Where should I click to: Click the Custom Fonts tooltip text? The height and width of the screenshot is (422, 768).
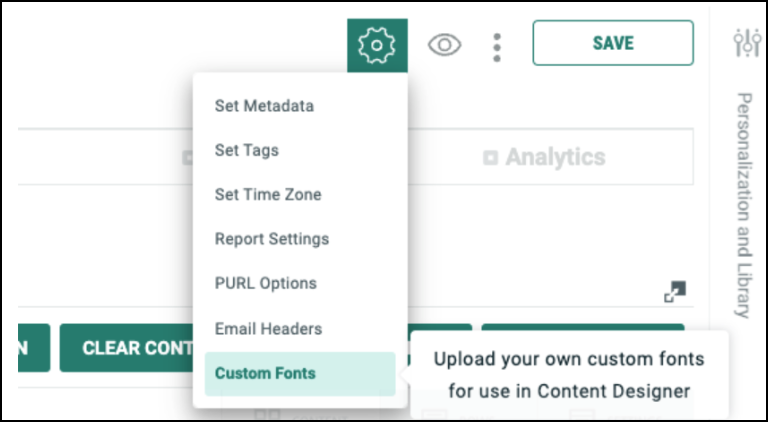[x=568, y=374]
